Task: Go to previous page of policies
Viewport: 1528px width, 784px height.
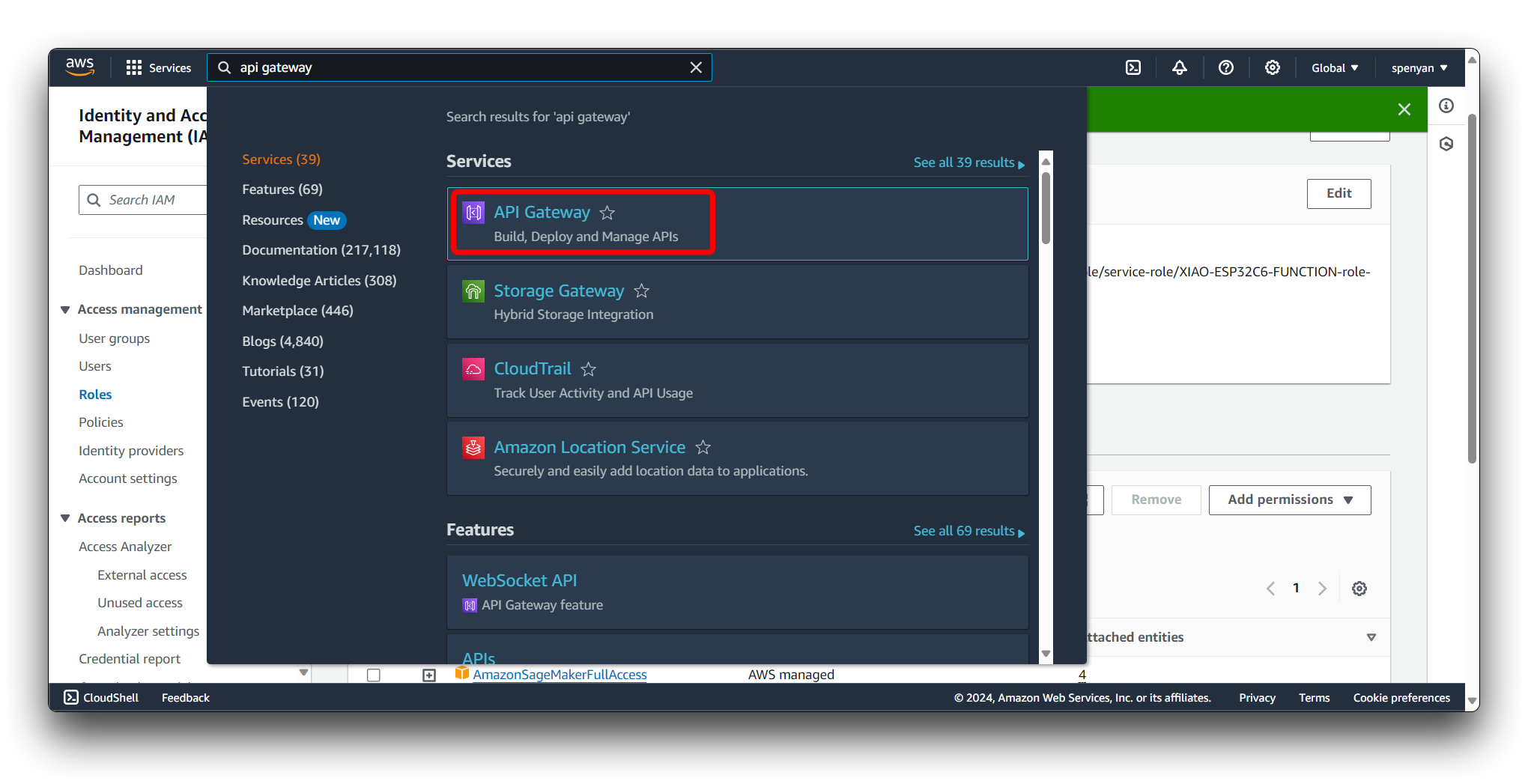Action: pyautogui.click(x=1270, y=589)
